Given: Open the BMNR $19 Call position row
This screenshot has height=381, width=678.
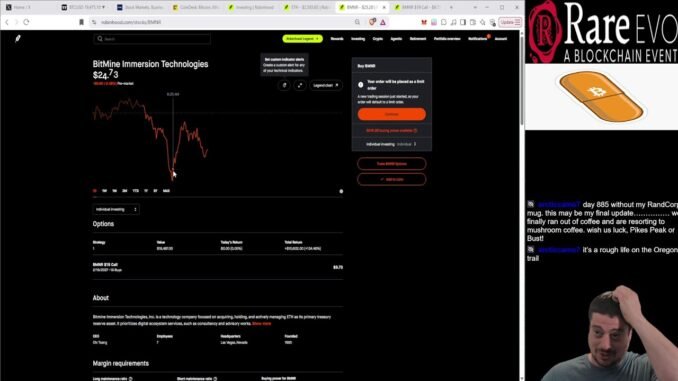Looking at the screenshot, I should pyautogui.click(x=217, y=267).
